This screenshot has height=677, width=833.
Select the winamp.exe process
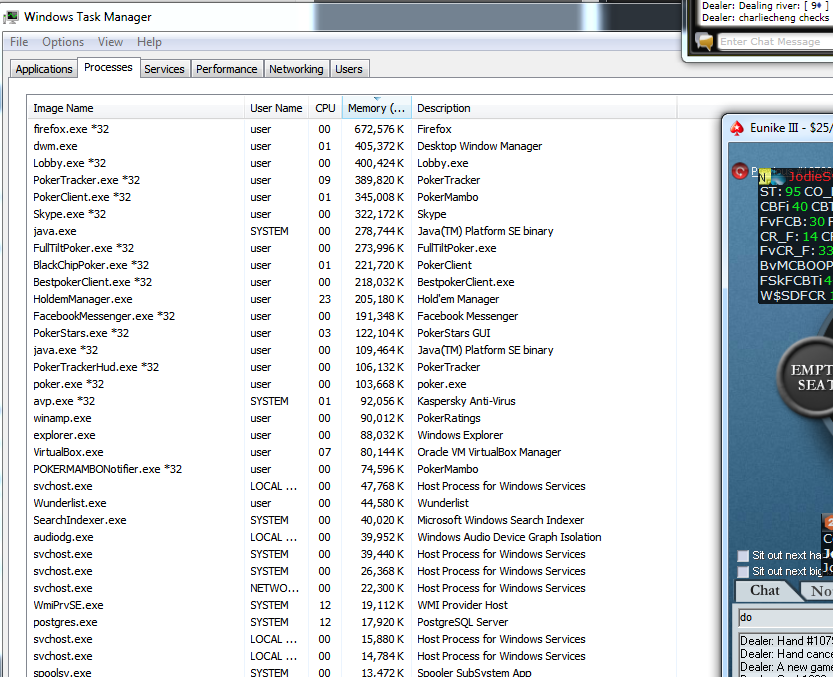[x=352, y=418]
